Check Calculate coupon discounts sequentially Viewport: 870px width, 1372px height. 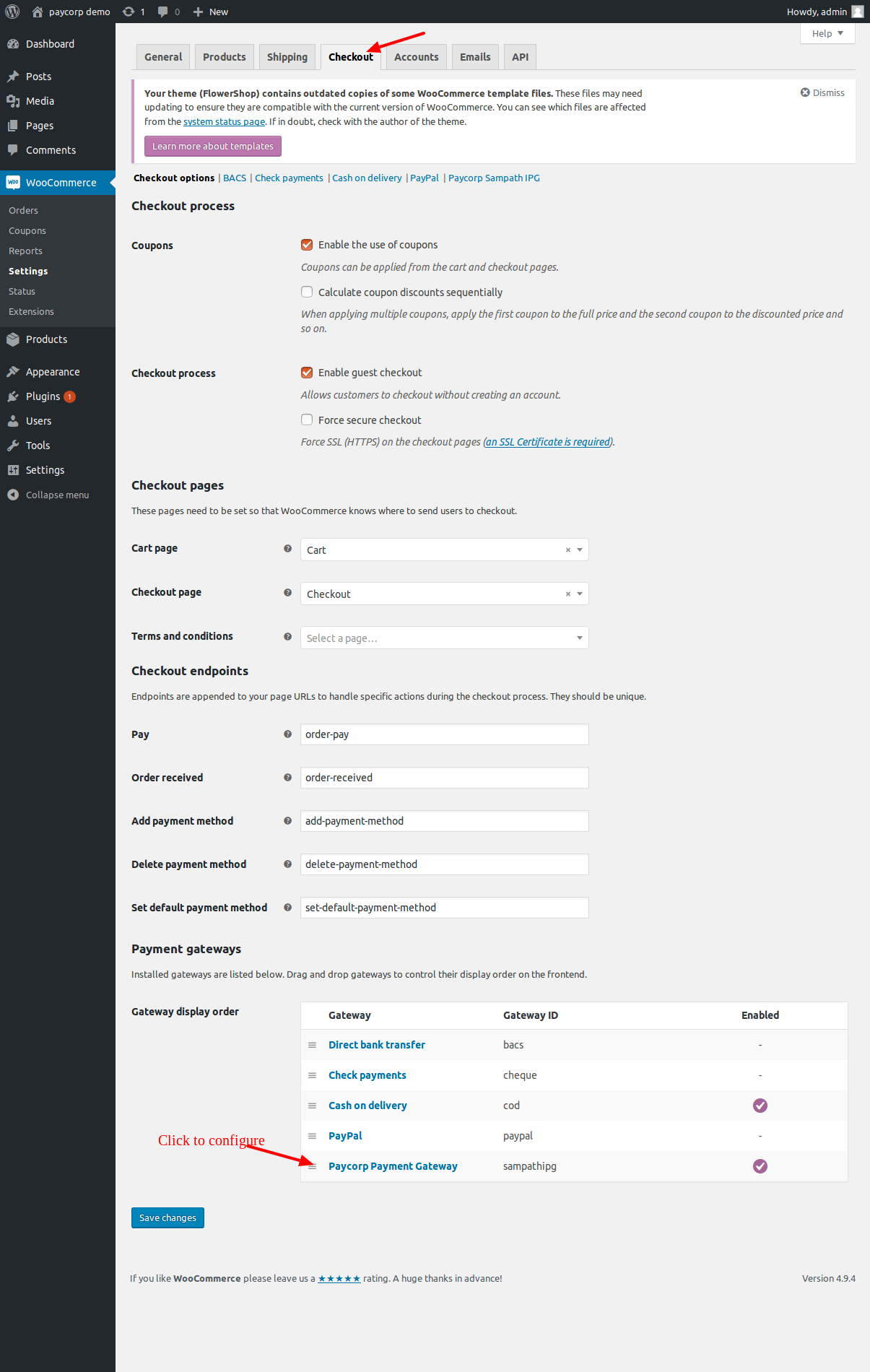click(x=307, y=292)
